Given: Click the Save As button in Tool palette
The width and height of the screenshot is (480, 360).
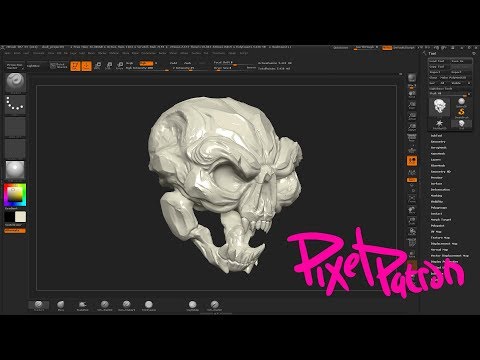Looking at the screenshot, I should 460,61.
